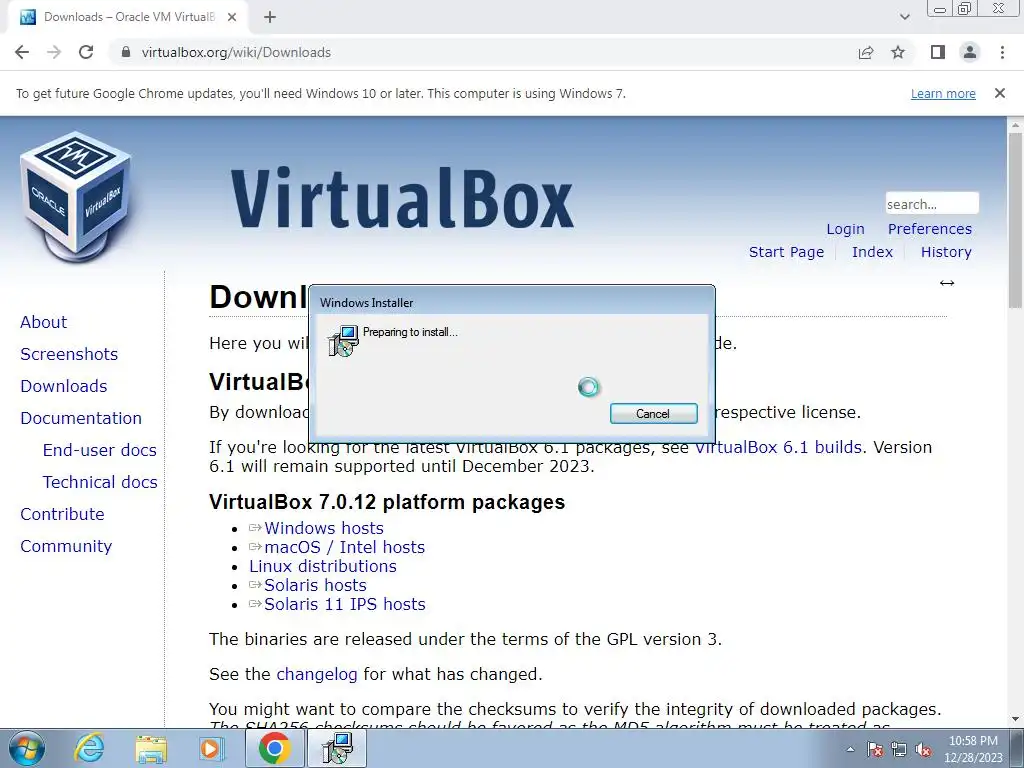The image size is (1024, 768).
Task: Open Technical docs link
Action: click(100, 482)
